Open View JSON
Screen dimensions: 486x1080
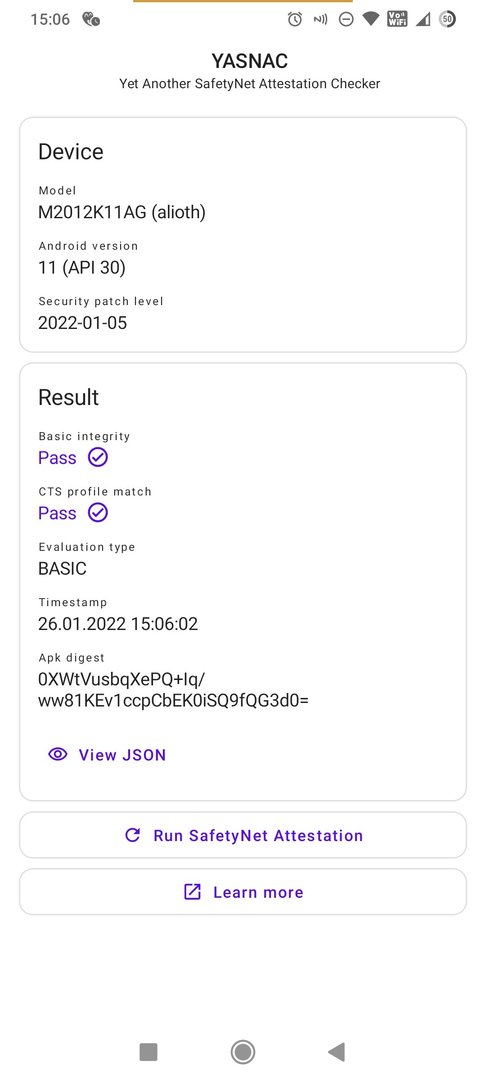[x=107, y=754]
